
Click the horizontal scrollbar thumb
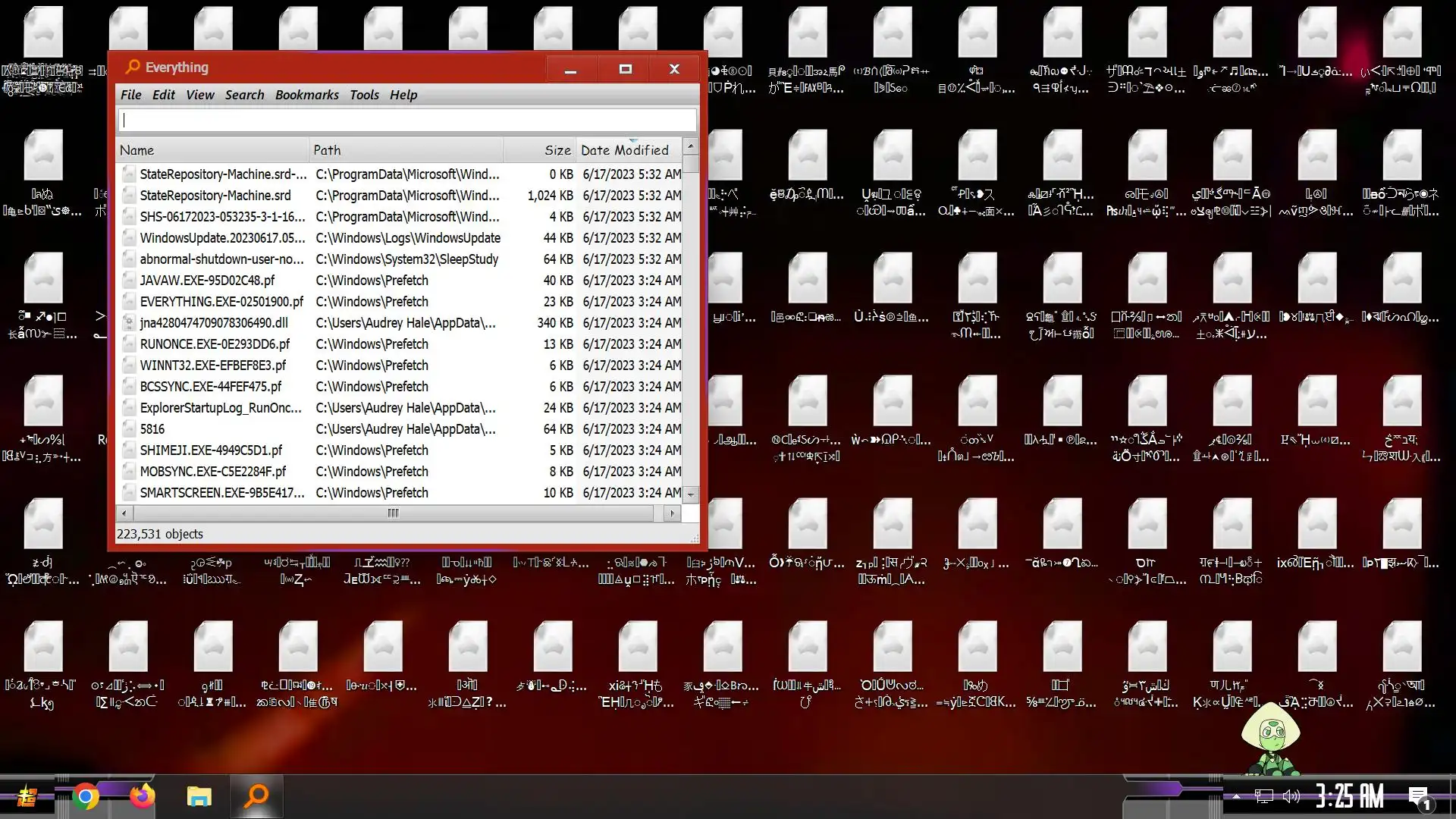point(392,513)
